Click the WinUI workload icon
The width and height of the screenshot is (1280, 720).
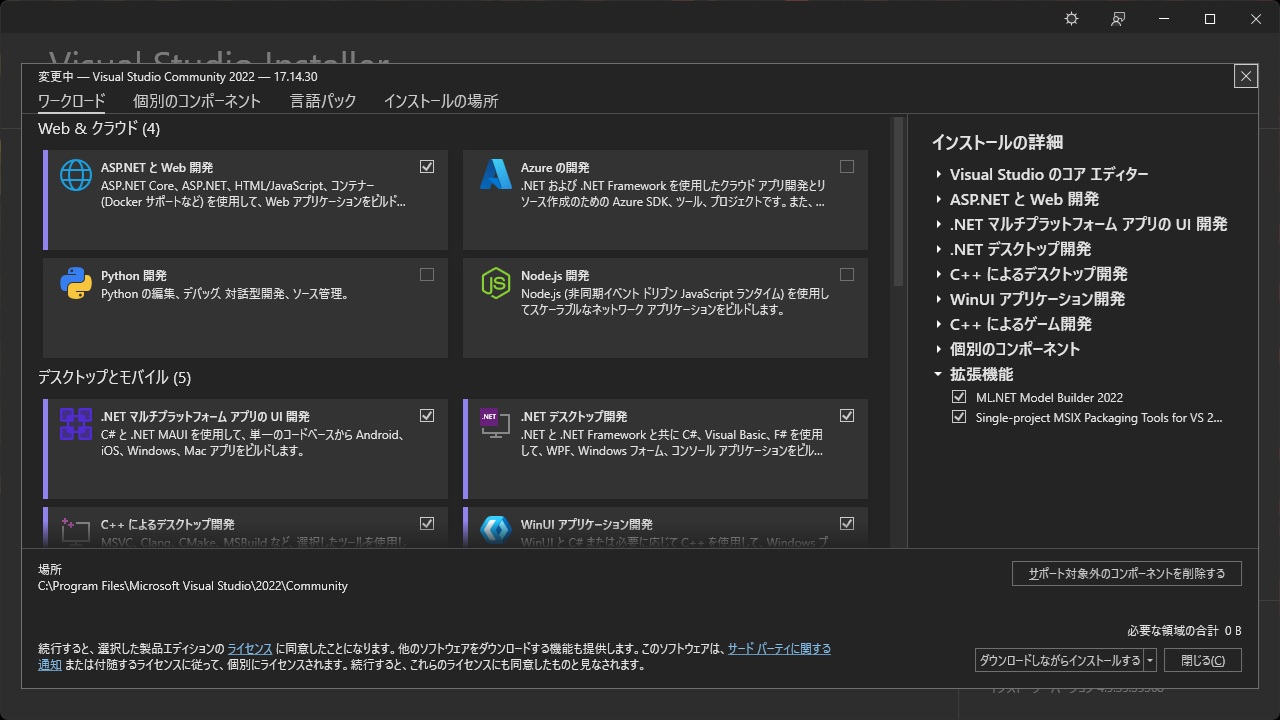[x=496, y=529]
